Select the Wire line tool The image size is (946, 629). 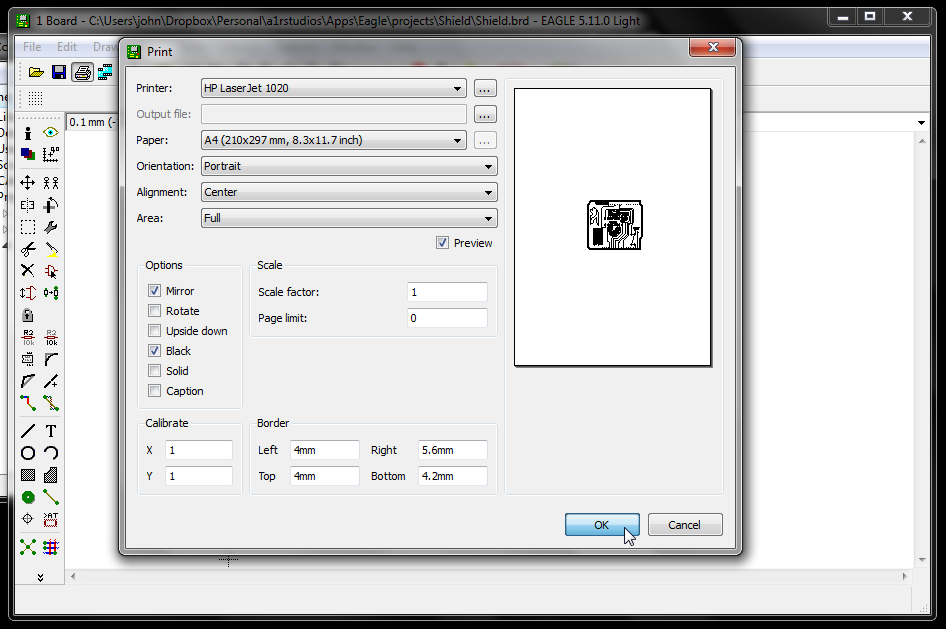(28, 431)
